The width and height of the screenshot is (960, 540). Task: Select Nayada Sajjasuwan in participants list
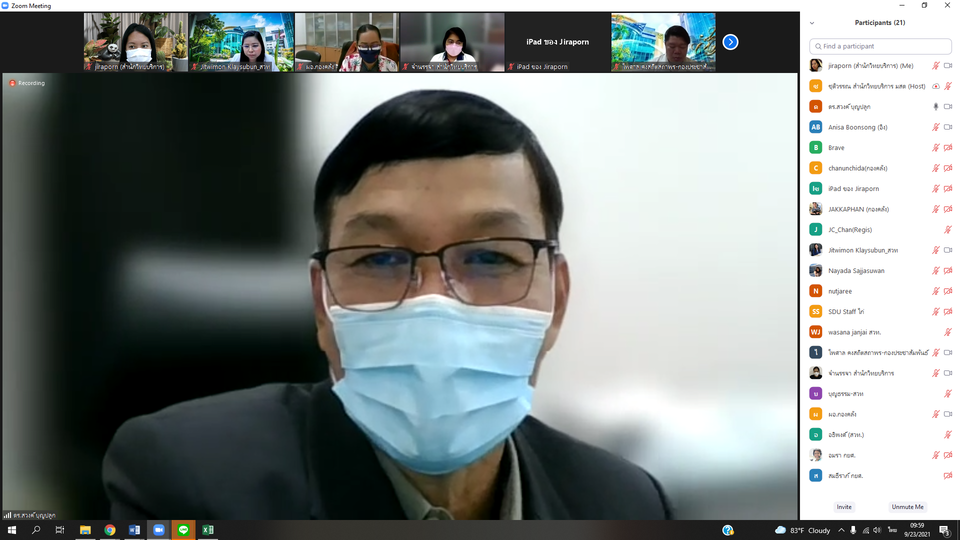pyautogui.click(x=856, y=271)
